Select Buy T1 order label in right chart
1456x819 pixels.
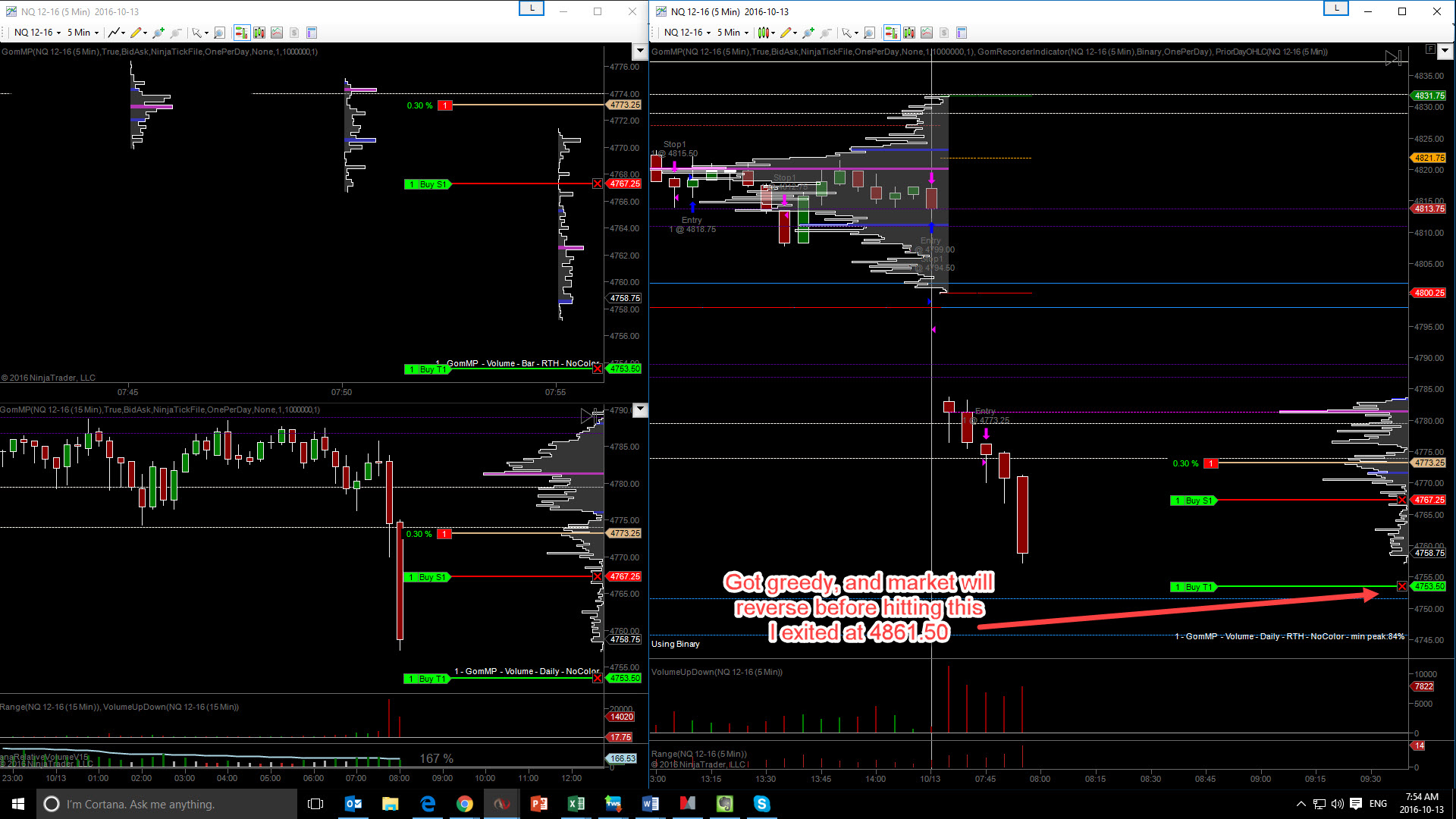point(1193,587)
